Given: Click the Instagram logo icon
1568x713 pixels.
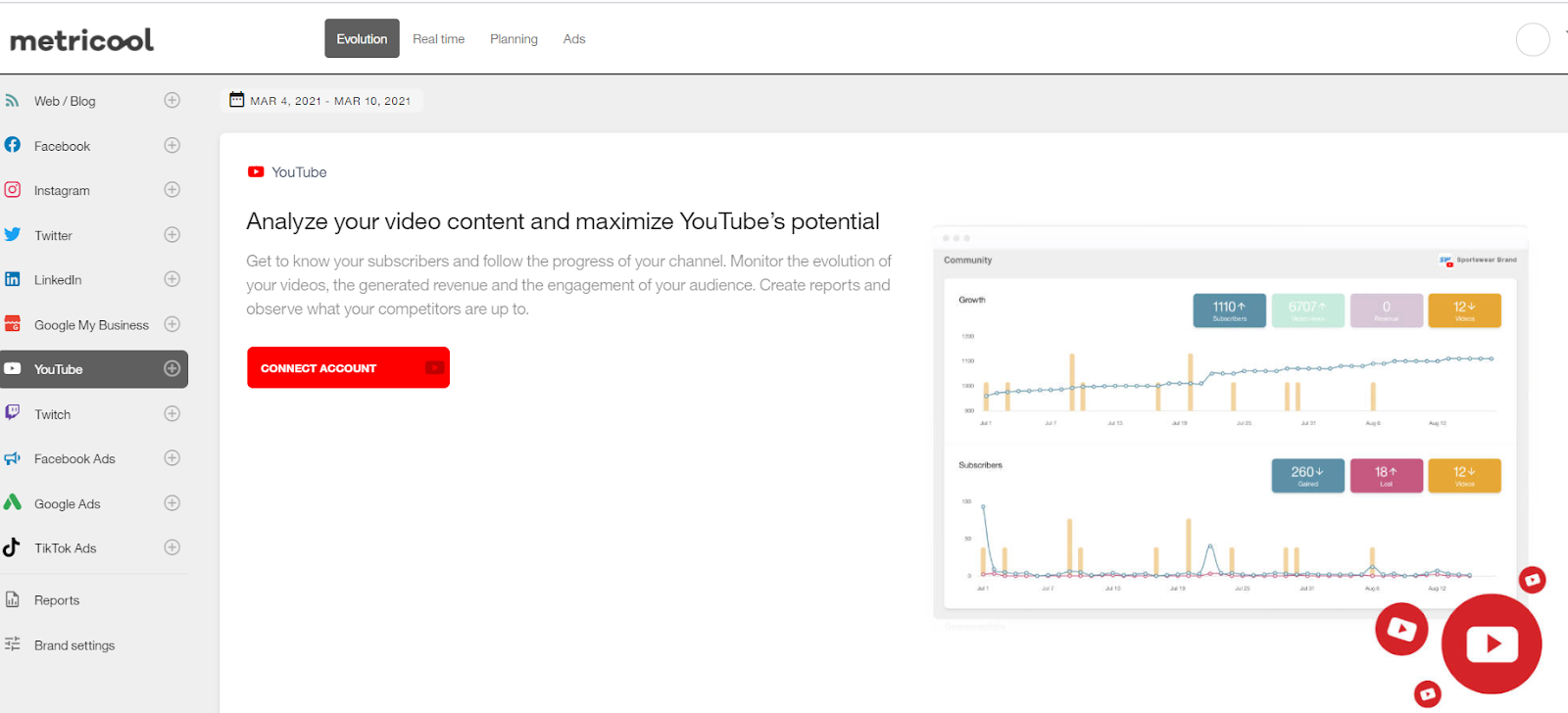Looking at the screenshot, I should pyautogui.click(x=12, y=189).
